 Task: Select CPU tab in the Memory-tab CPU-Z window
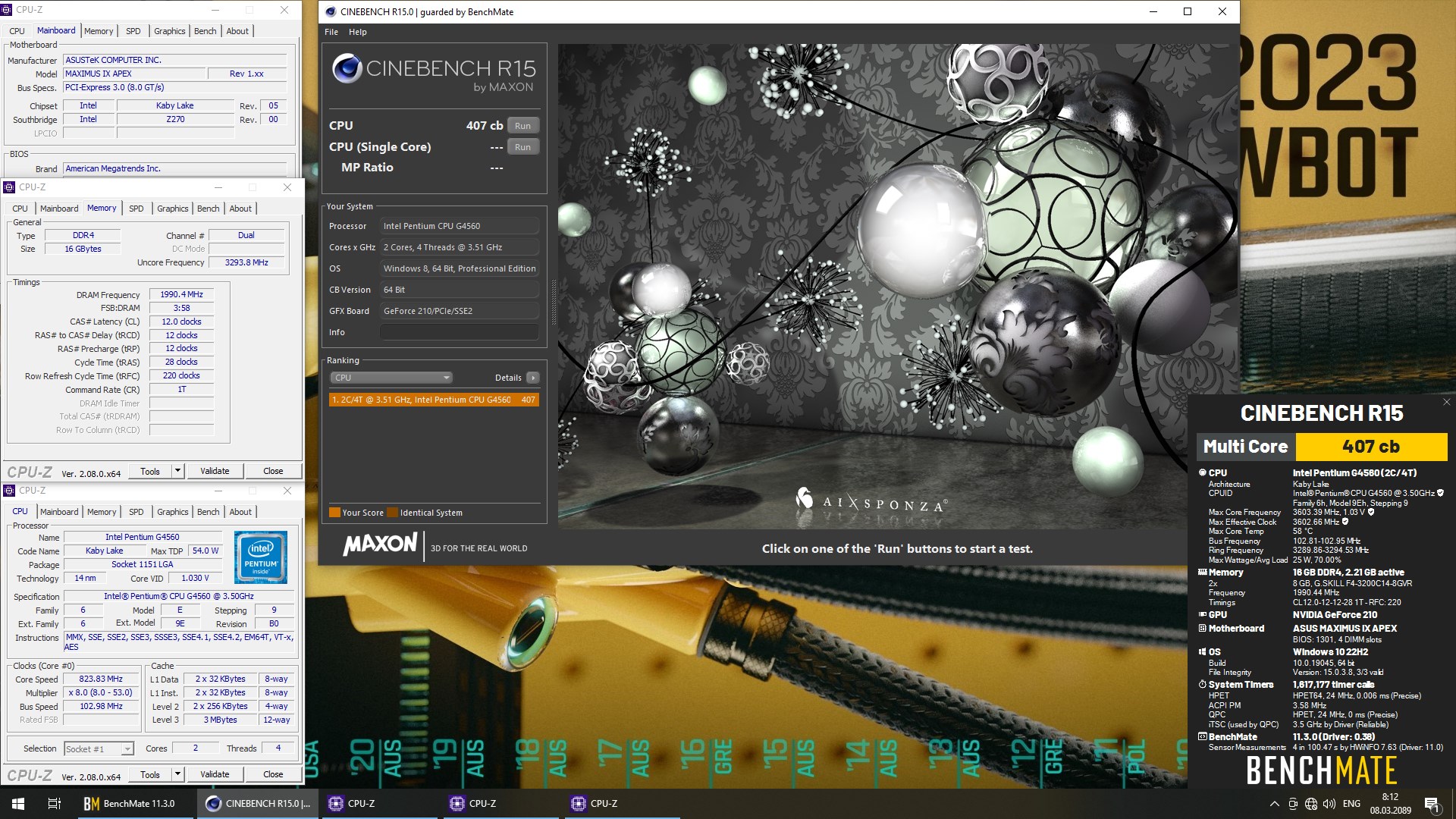[20, 209]
